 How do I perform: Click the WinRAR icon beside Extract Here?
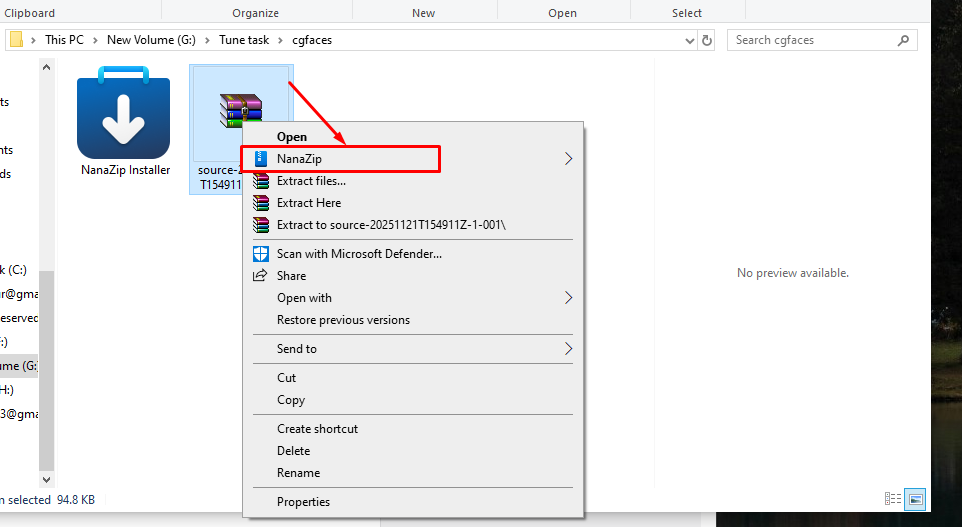[x=261, y=203]
